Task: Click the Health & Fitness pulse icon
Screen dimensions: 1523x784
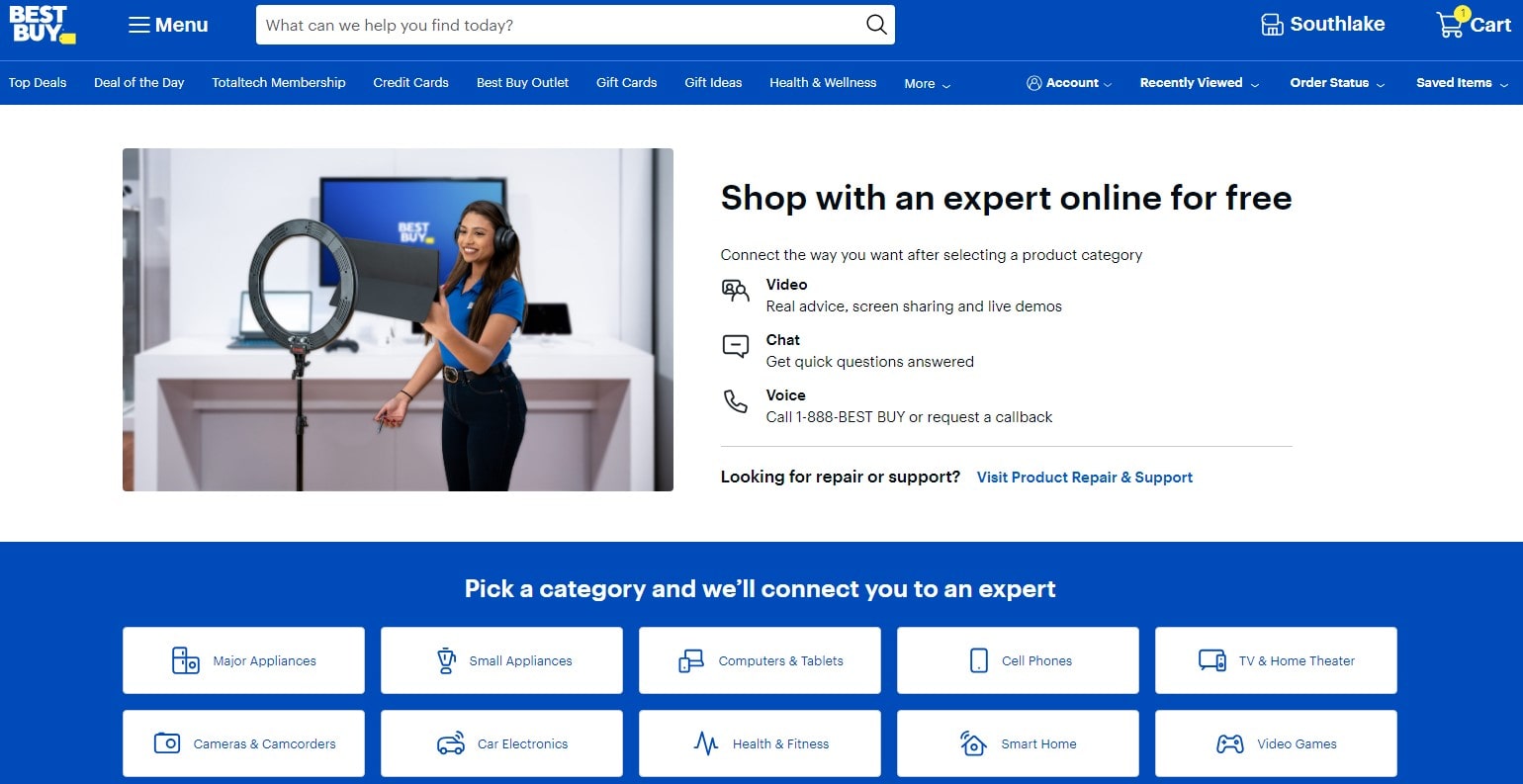Action: [706, 743]
